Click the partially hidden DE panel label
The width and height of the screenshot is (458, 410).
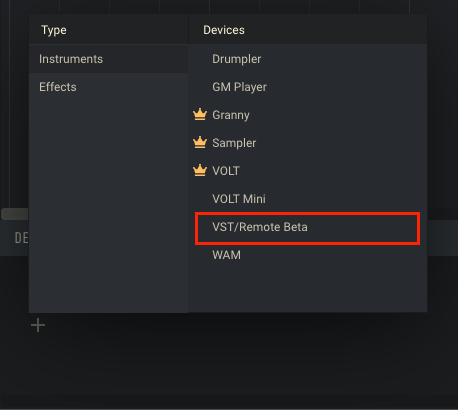tap(21, 238)
